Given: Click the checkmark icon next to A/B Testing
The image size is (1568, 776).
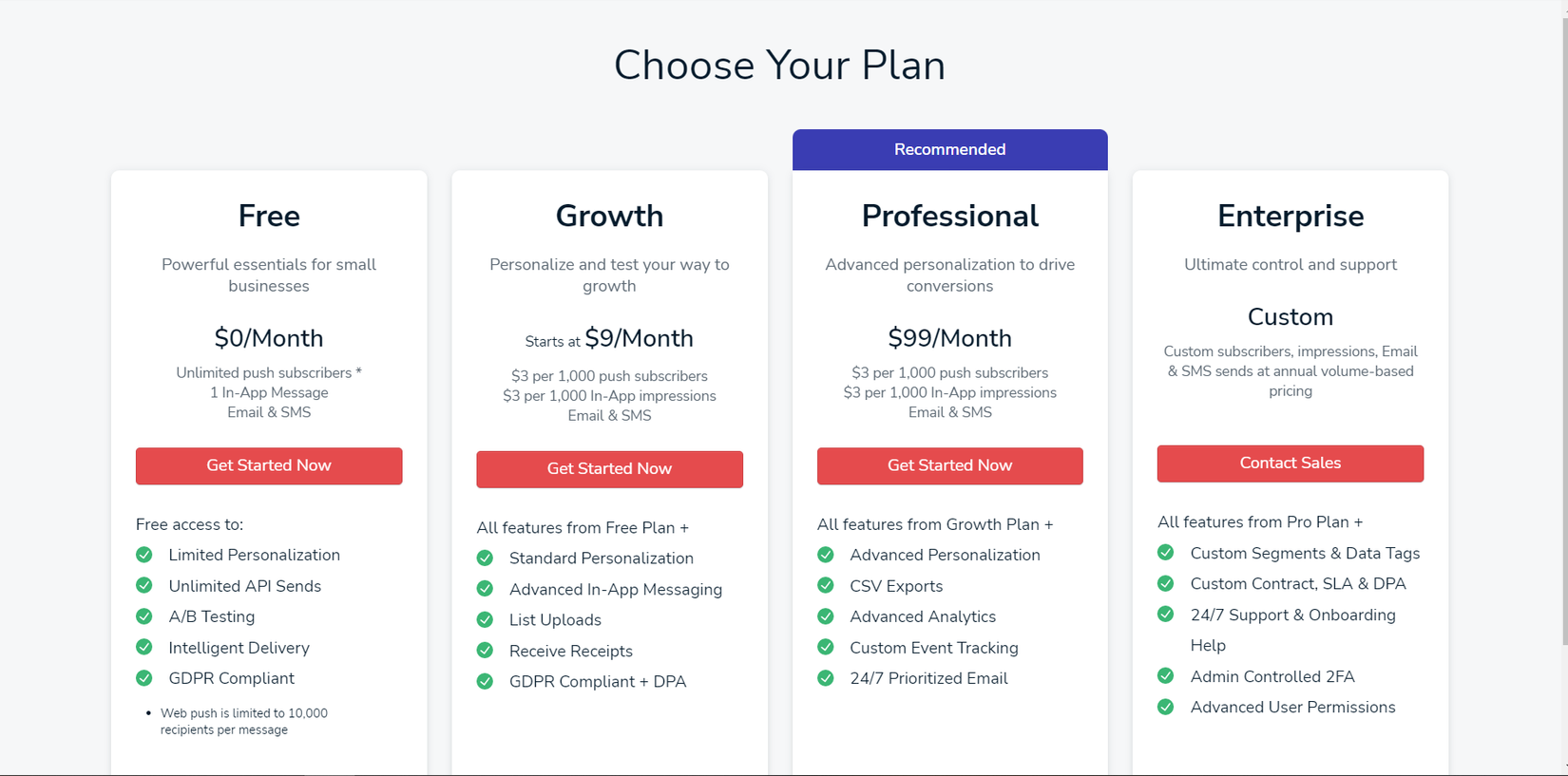Looking at the screenshot, I should click(144, 616).
